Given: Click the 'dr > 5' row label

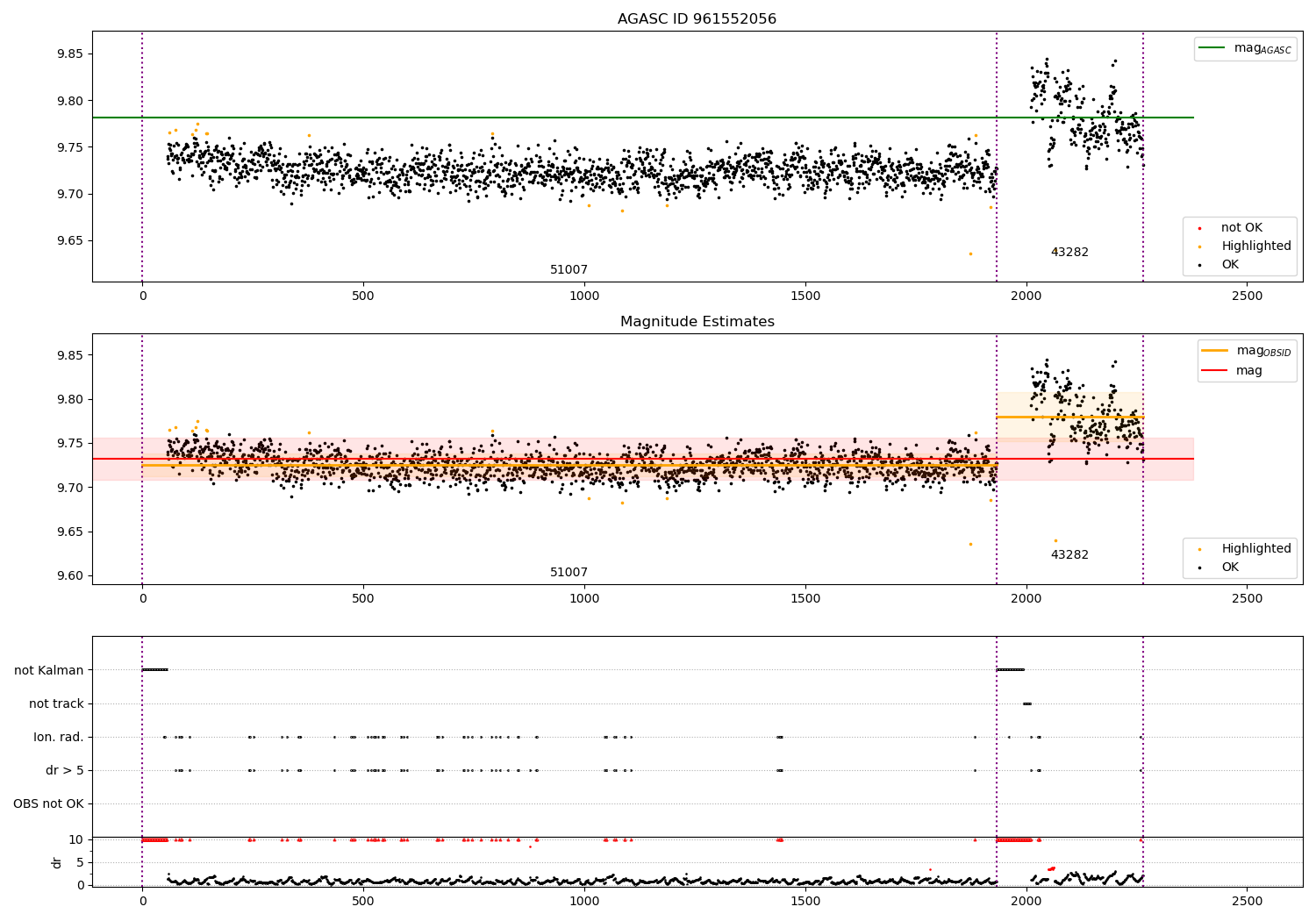Looking at the screenshot, I should tap(65, 770).
